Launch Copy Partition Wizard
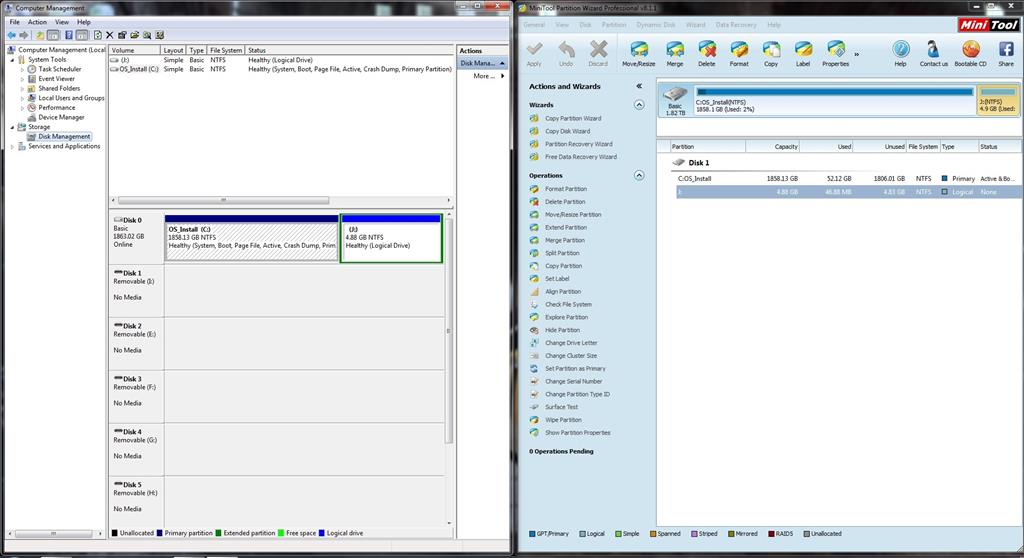 (573, 119)
